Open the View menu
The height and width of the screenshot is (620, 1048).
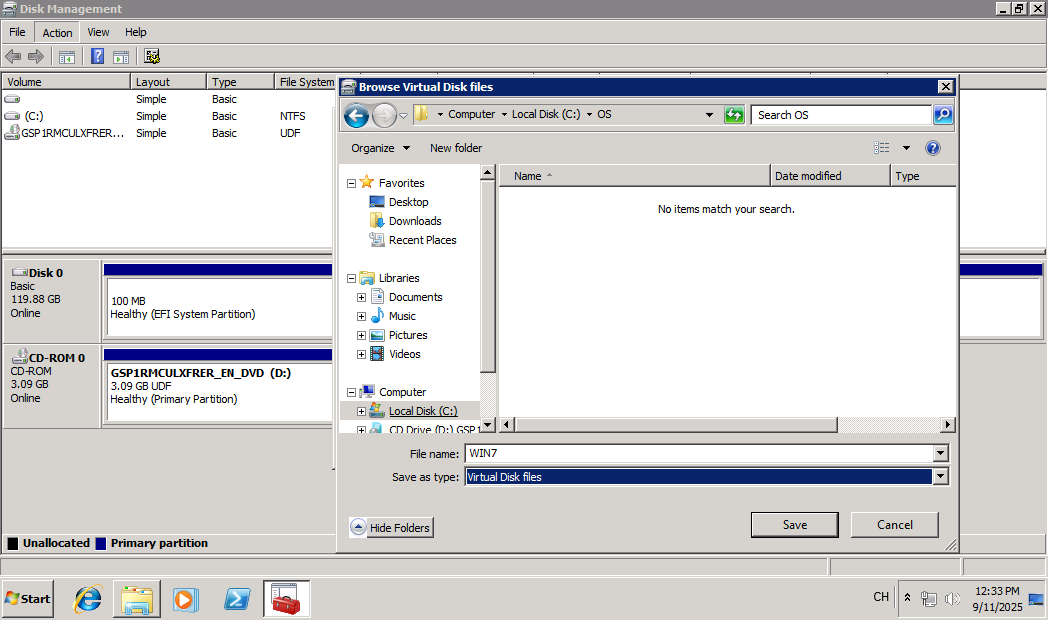coord(98,33)
